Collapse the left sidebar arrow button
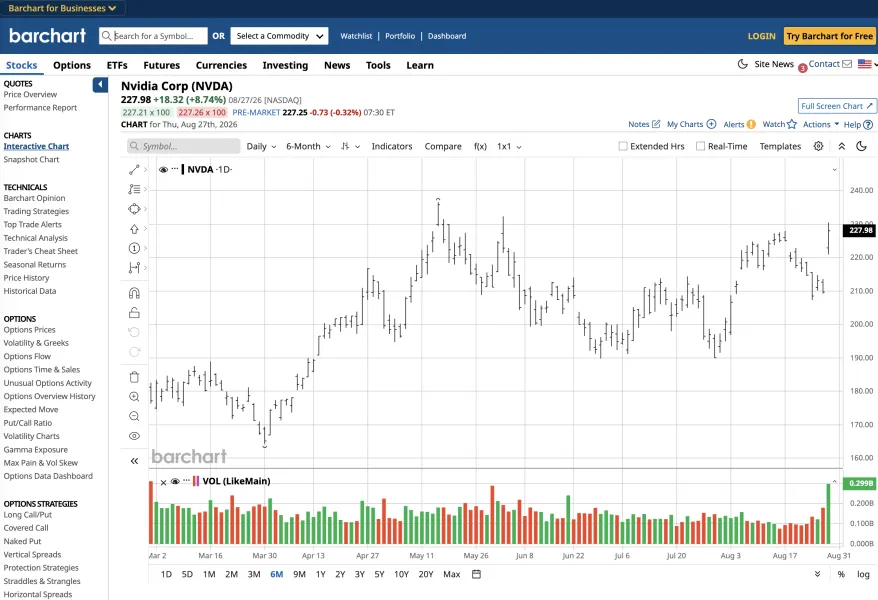The width and height of the screenshot is (878, 600). click(100, 85)
